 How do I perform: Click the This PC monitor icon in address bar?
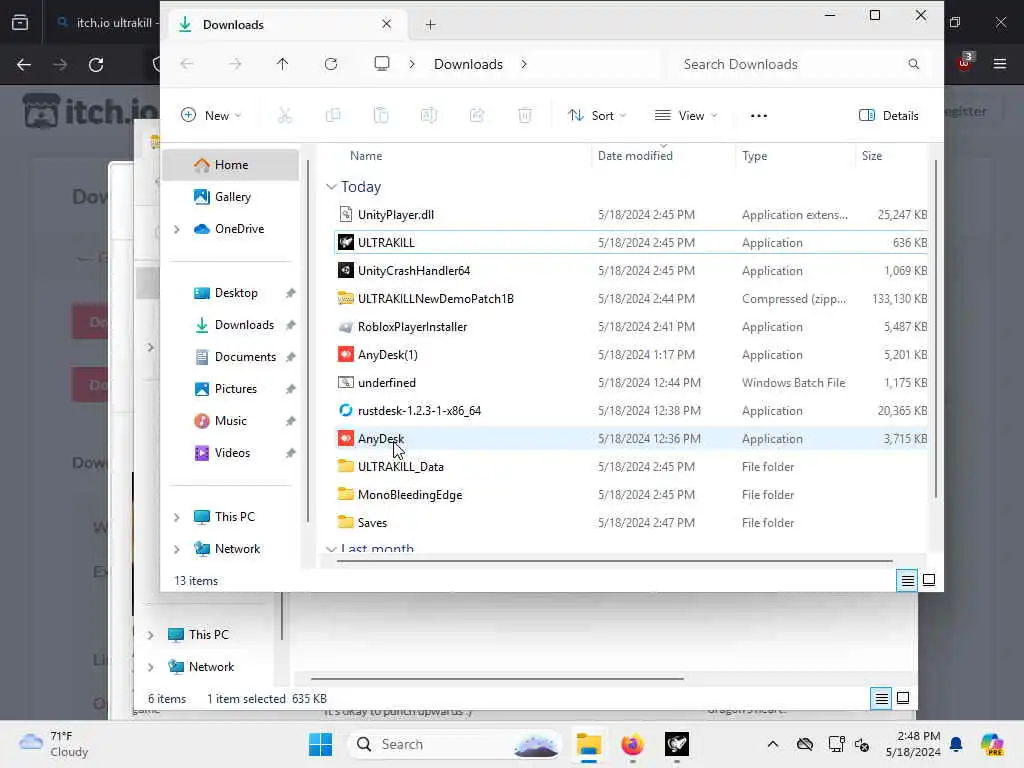(x=382, y=63)
